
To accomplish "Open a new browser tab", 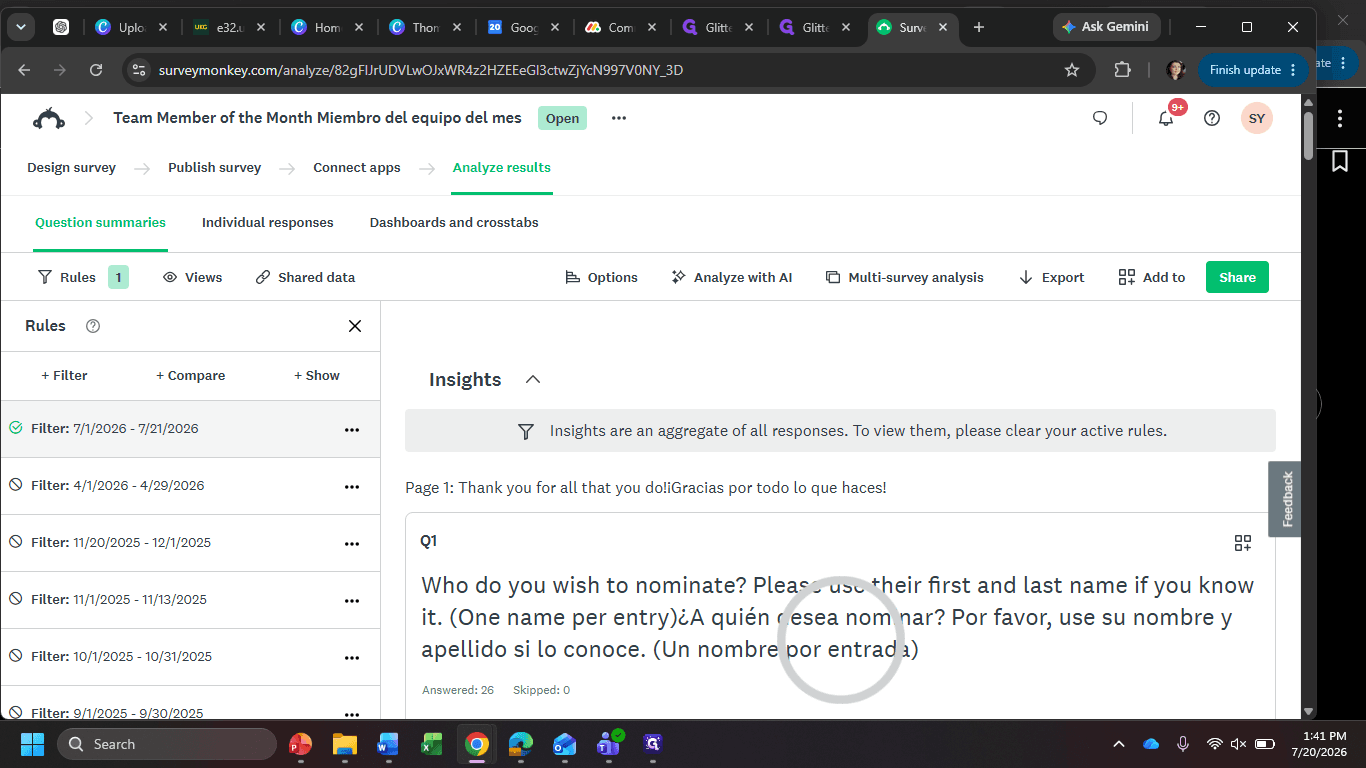I will click(979, 27).
